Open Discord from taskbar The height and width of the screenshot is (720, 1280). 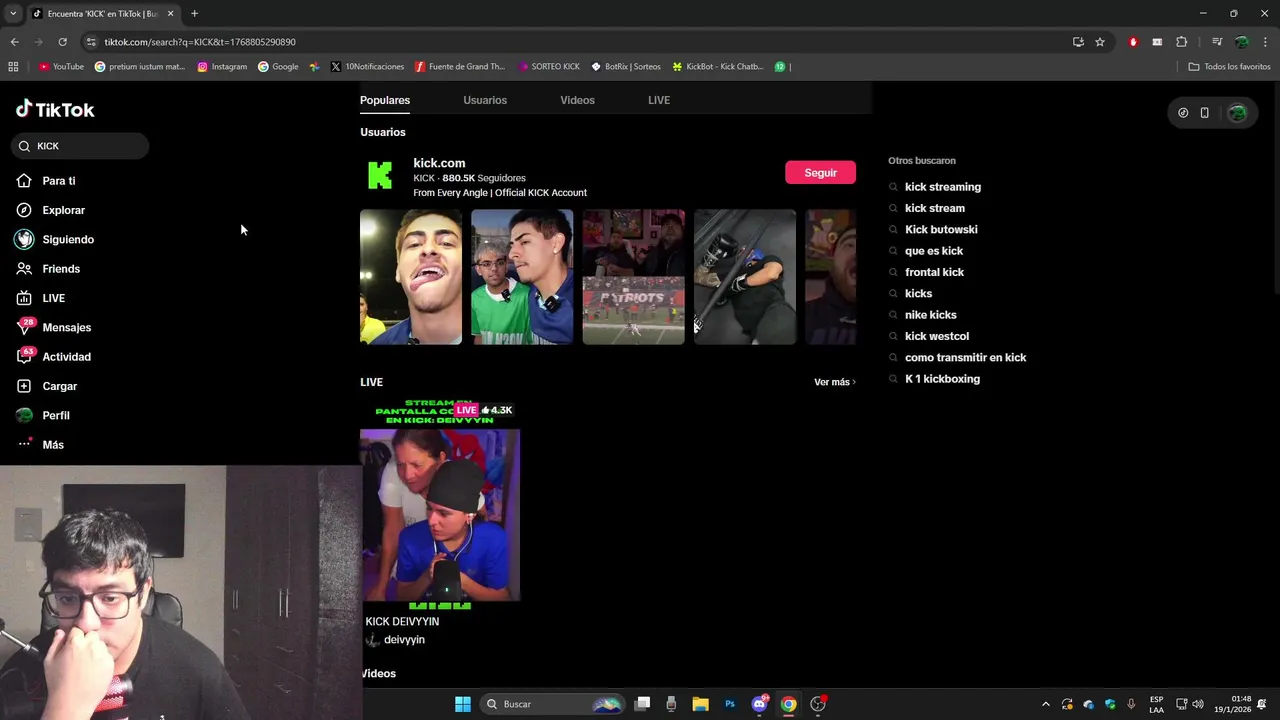tap(760, 704)
